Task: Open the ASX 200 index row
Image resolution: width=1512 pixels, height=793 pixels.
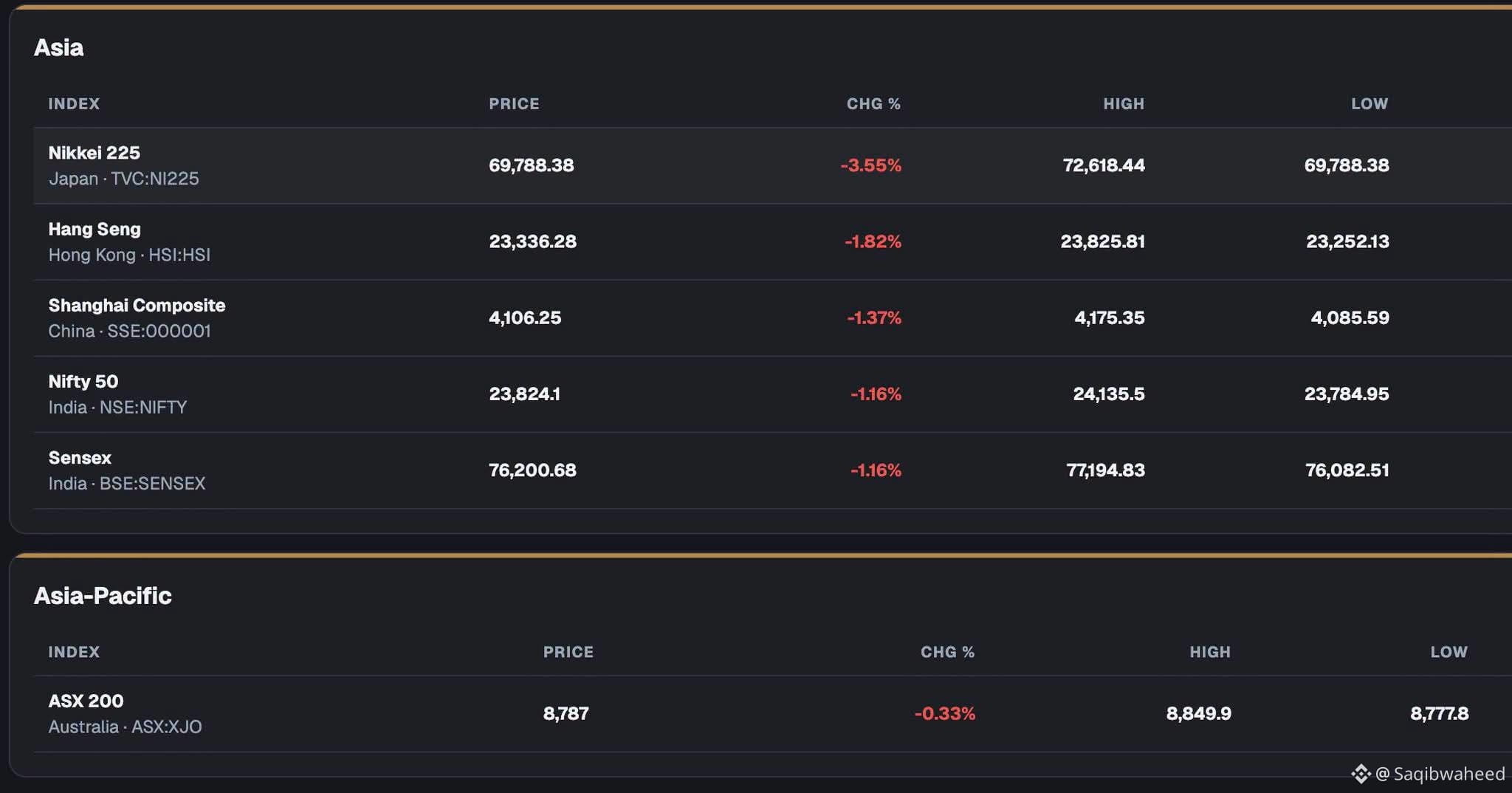Action: 772,714
